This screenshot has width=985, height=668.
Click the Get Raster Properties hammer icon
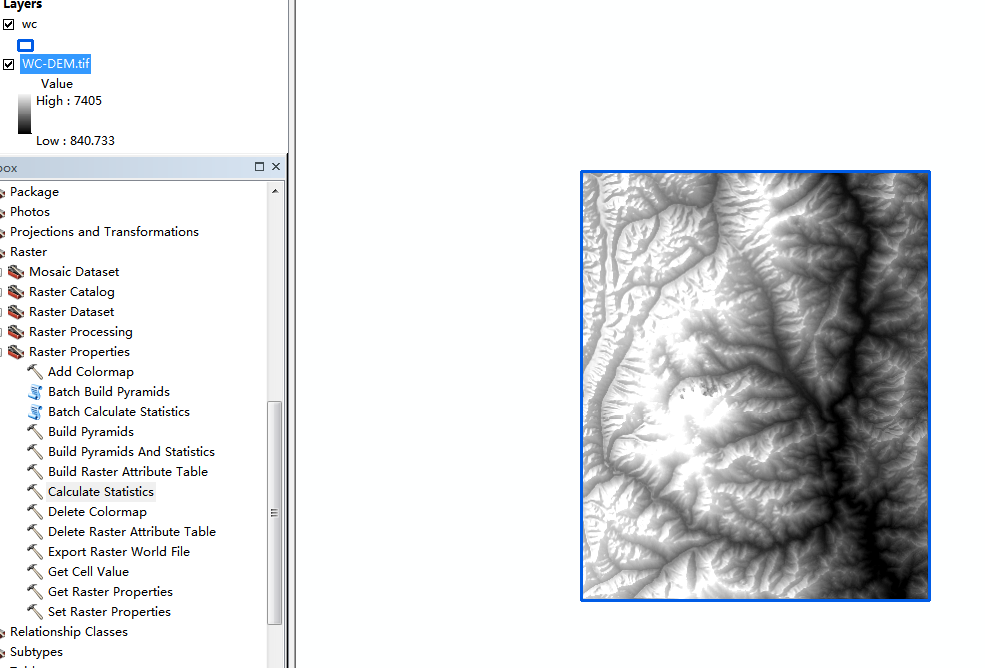point(35,592)
